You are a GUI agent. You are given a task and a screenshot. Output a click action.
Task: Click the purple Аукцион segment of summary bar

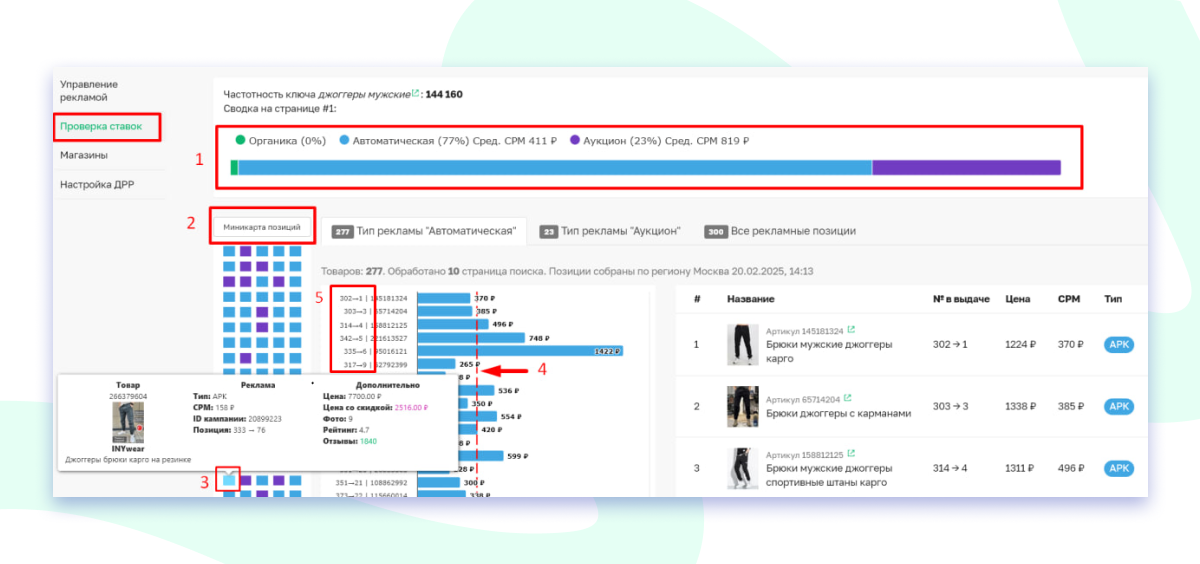point(965,168)
